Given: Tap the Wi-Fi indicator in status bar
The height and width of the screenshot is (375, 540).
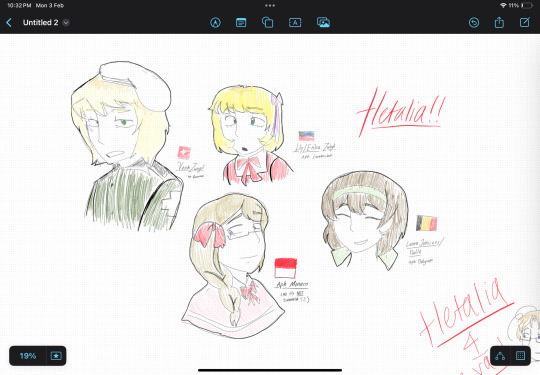Looking at the screenshot, I should coord(503,5).
